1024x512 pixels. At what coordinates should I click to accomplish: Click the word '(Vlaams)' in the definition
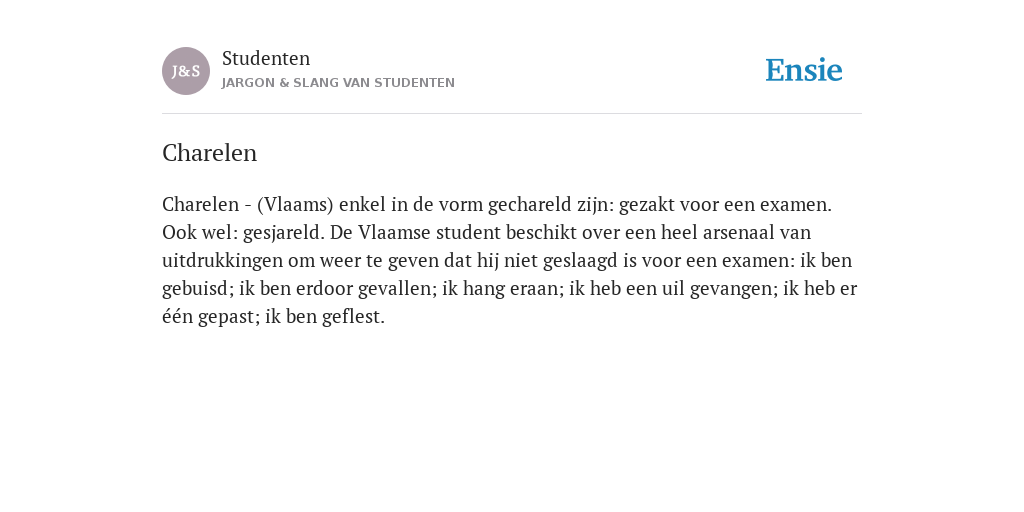tap(295, 204)
